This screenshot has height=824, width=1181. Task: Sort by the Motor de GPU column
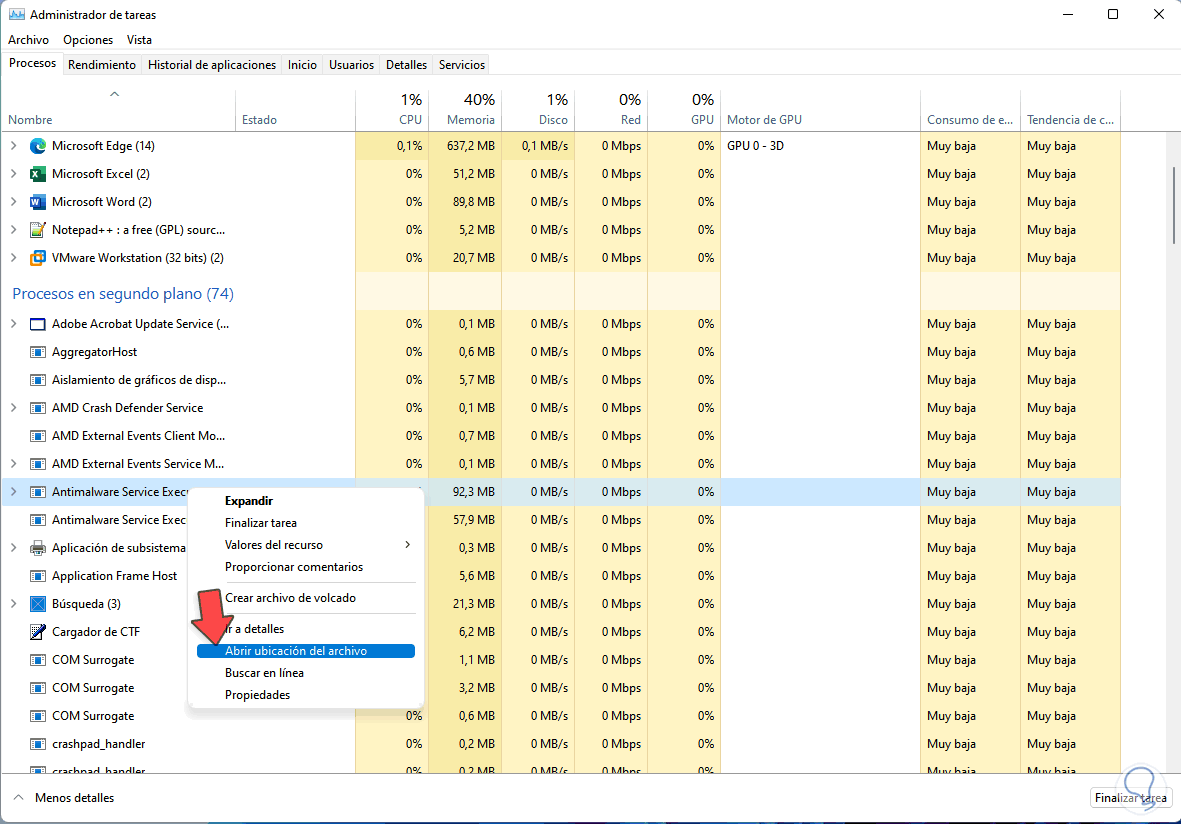[x=820, y=110]
